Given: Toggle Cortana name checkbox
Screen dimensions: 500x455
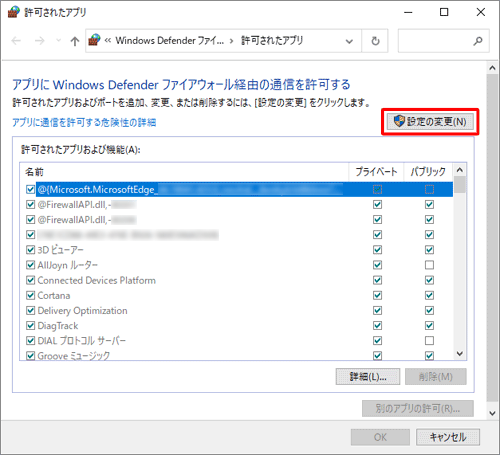Looking at the screenshot, I should pyautogui.click(x=30, y=295).
